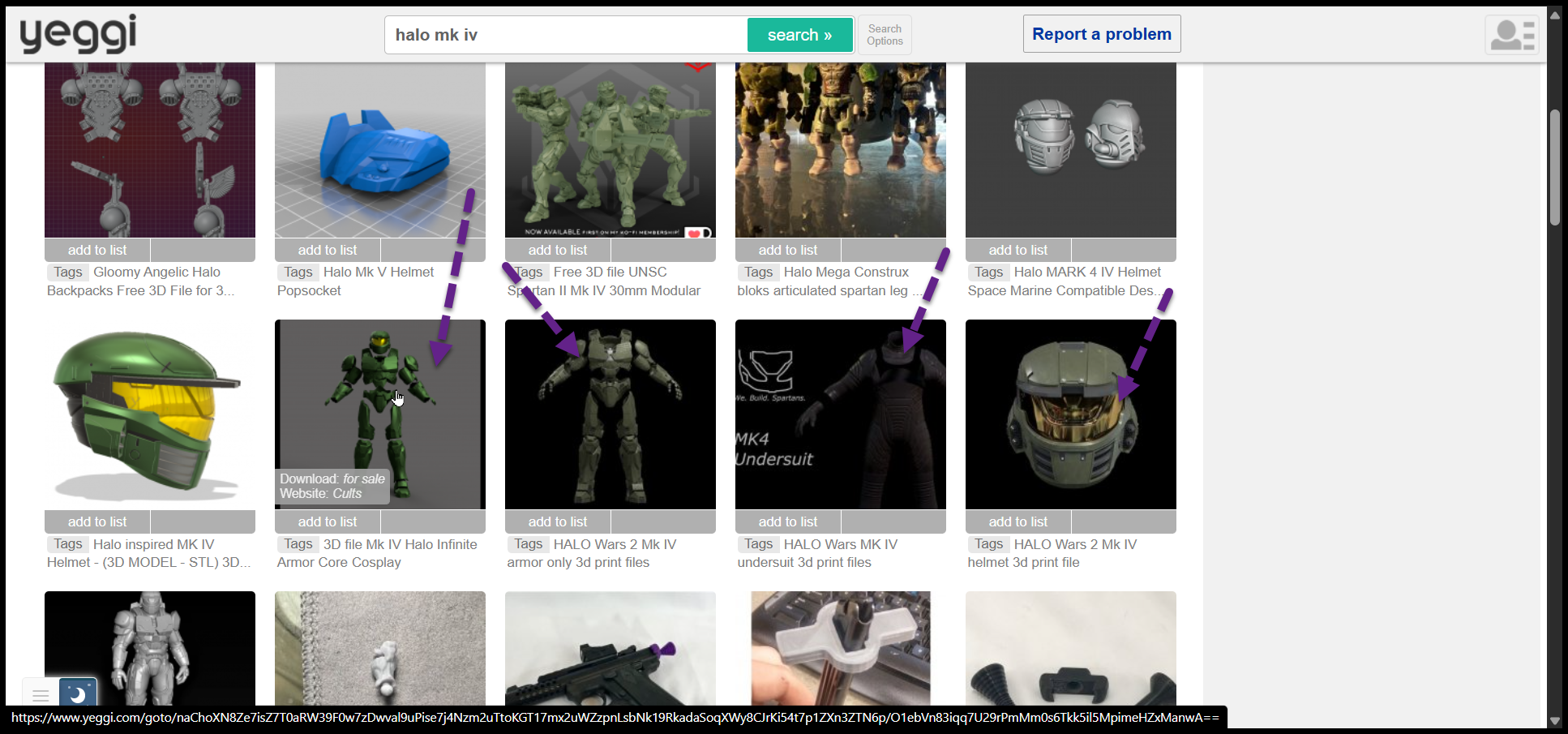
Task: Show Tags for Halo Mk V Helmet Popsocket
Action: [x=298, y=273]
